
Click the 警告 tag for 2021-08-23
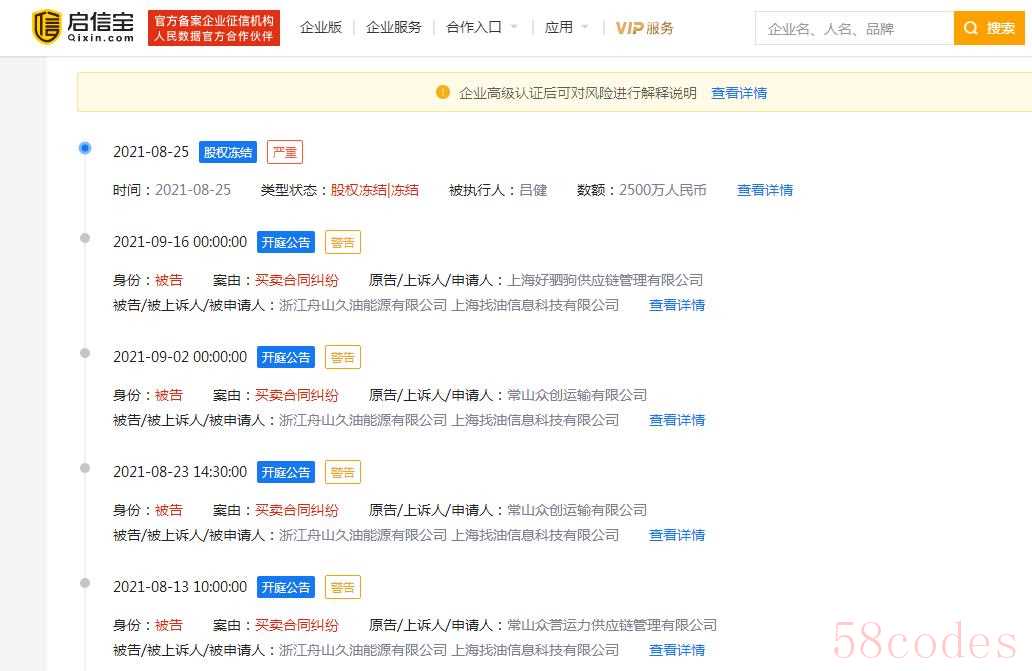pos(342,472)
